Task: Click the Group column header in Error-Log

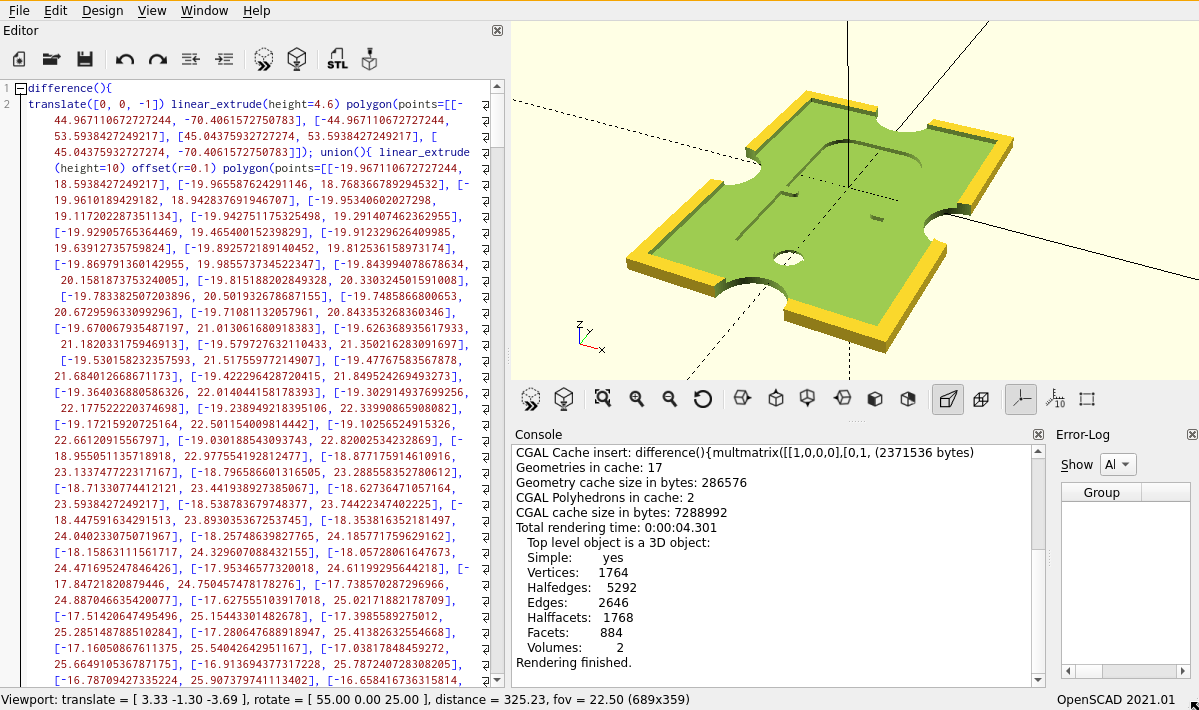Action: pos(1101,492)
